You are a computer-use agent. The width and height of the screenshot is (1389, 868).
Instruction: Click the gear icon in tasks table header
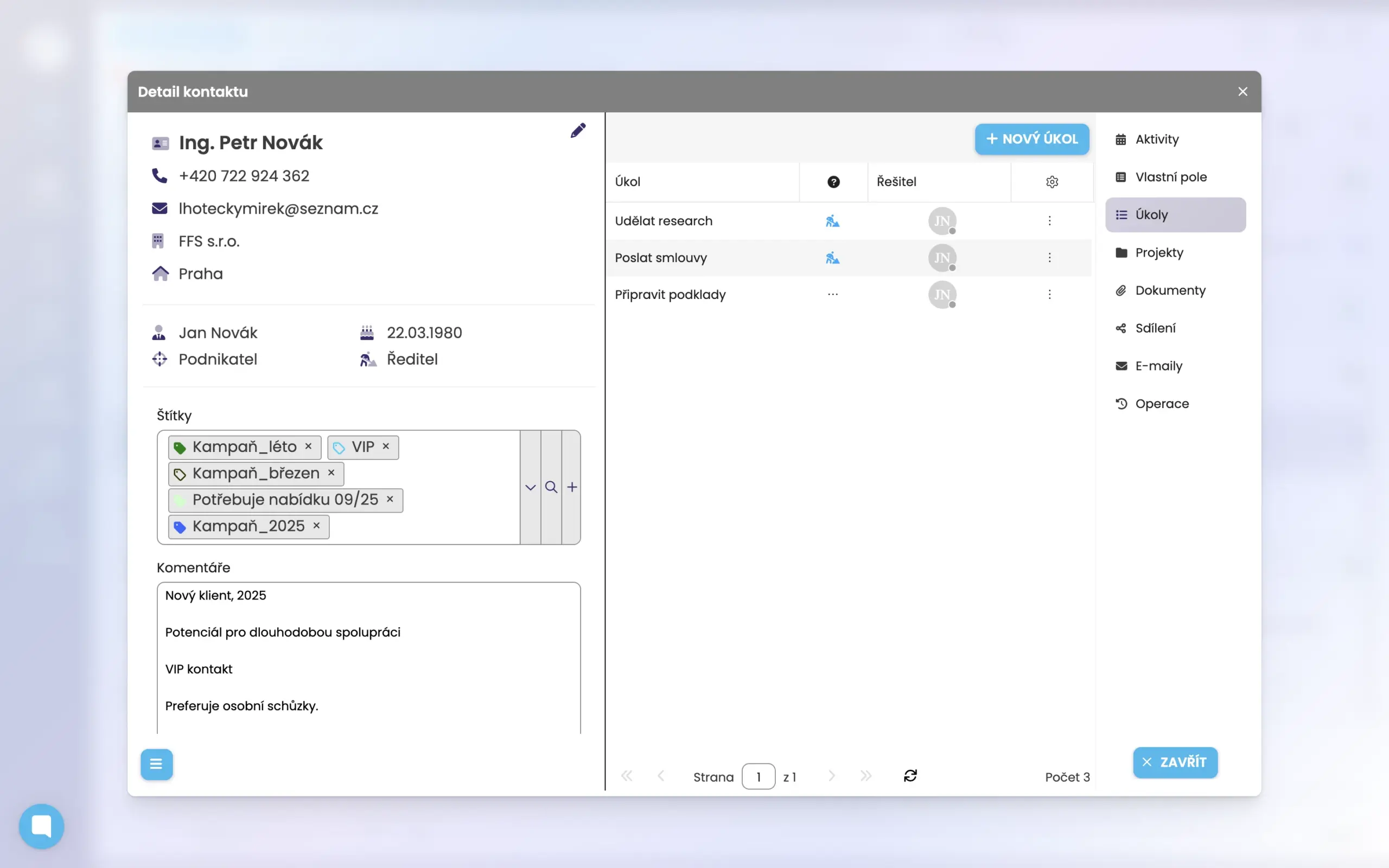1052,182
